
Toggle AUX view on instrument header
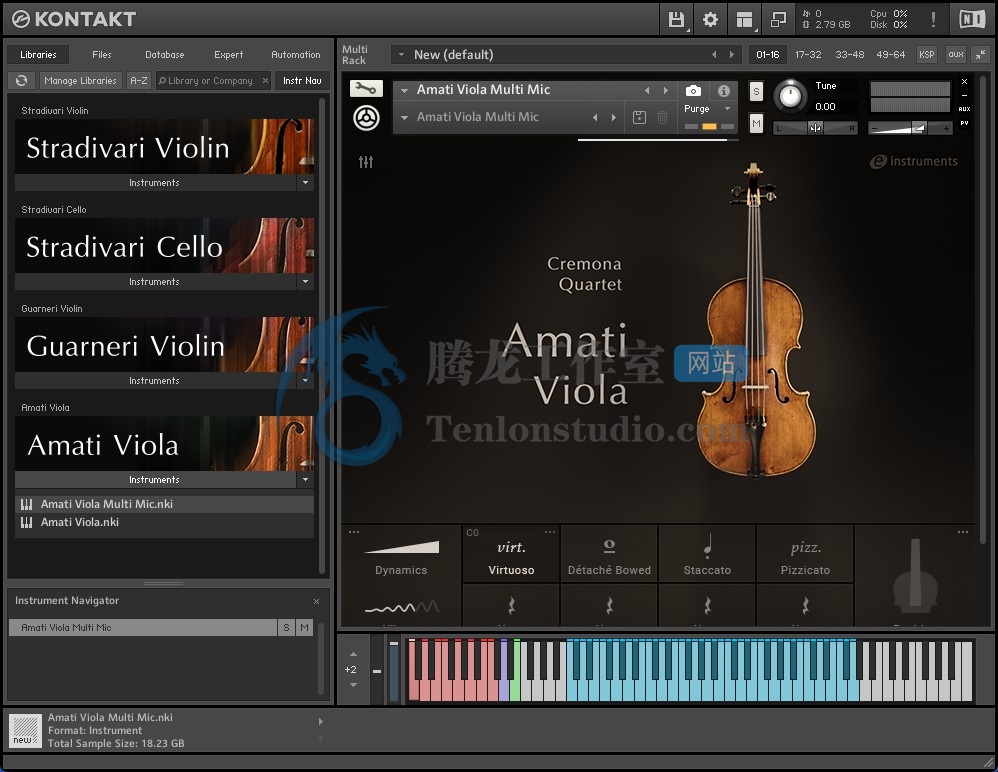(964, 109)
